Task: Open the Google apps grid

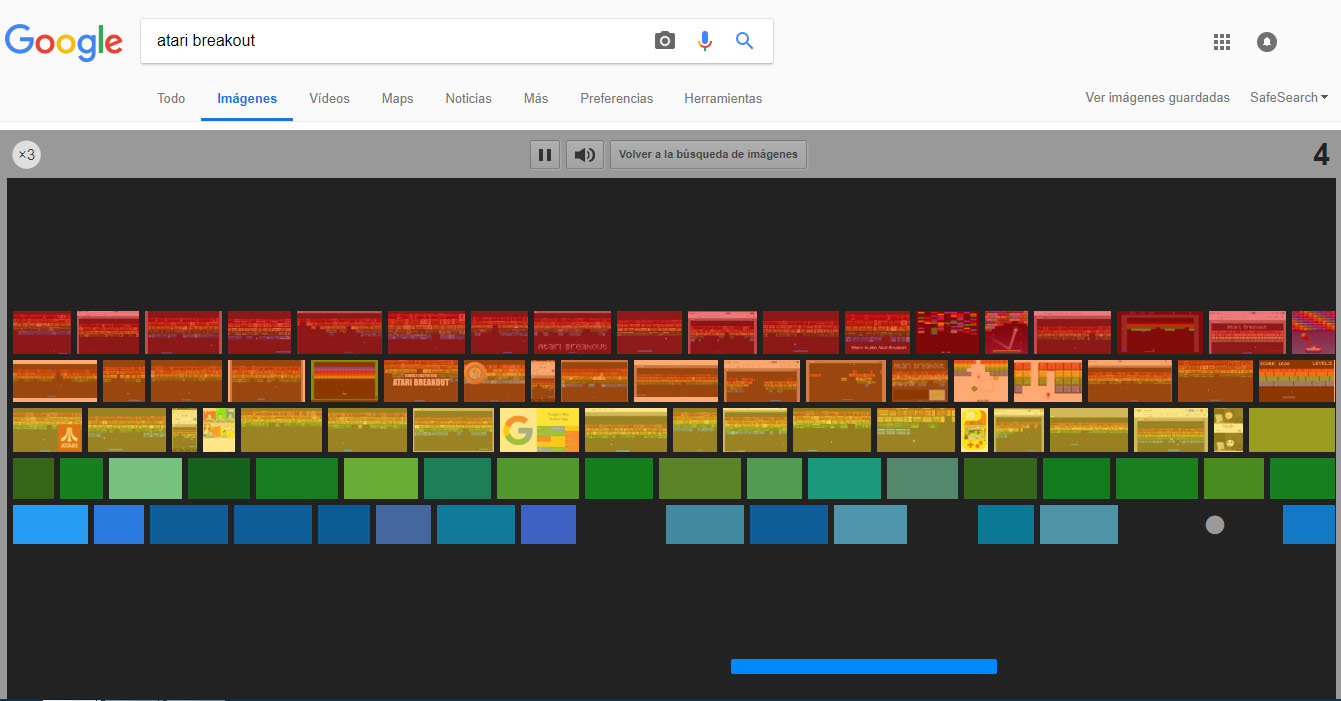Action: pos(1221,42)
